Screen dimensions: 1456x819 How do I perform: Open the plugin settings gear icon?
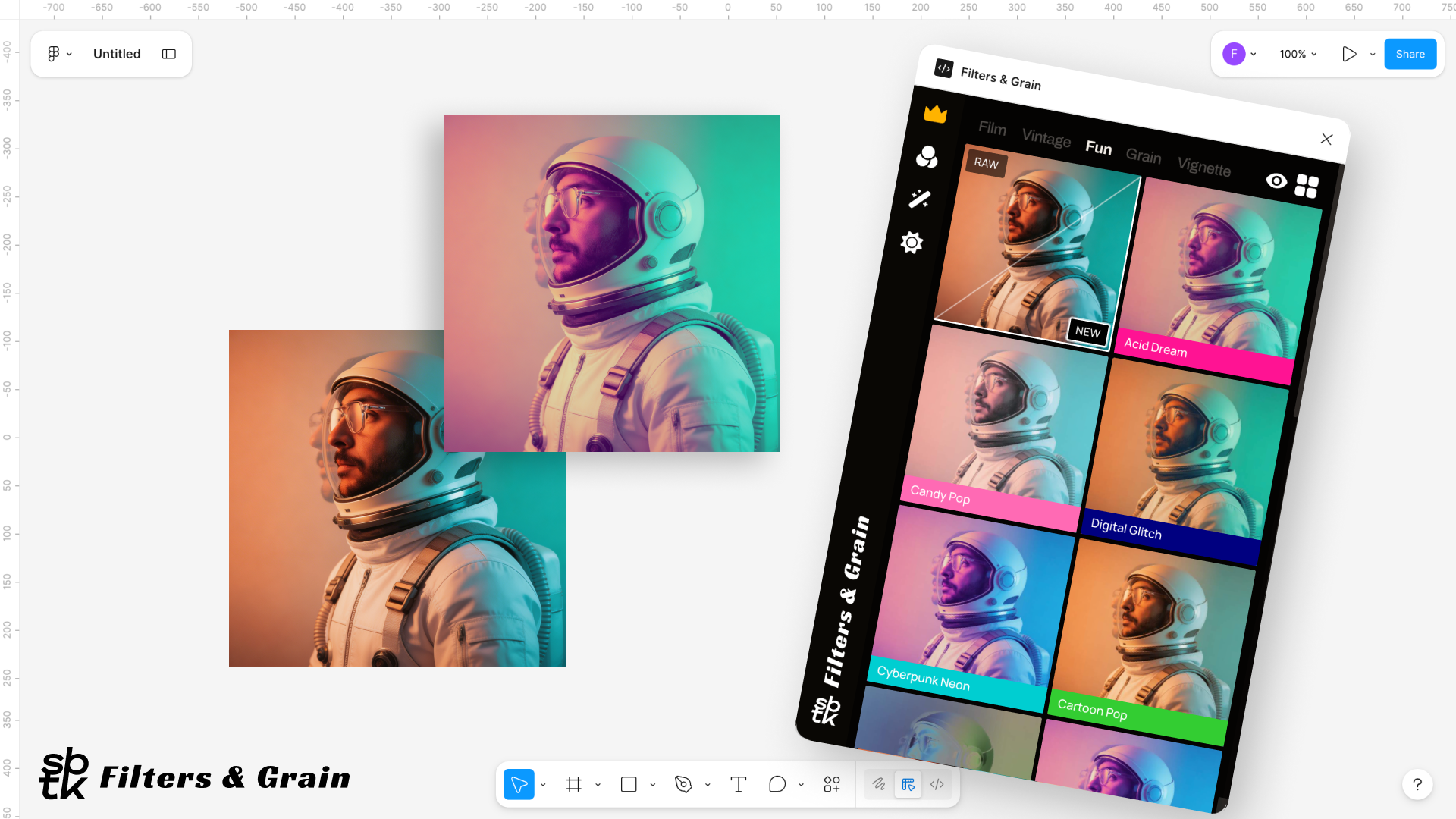(912, 243)
